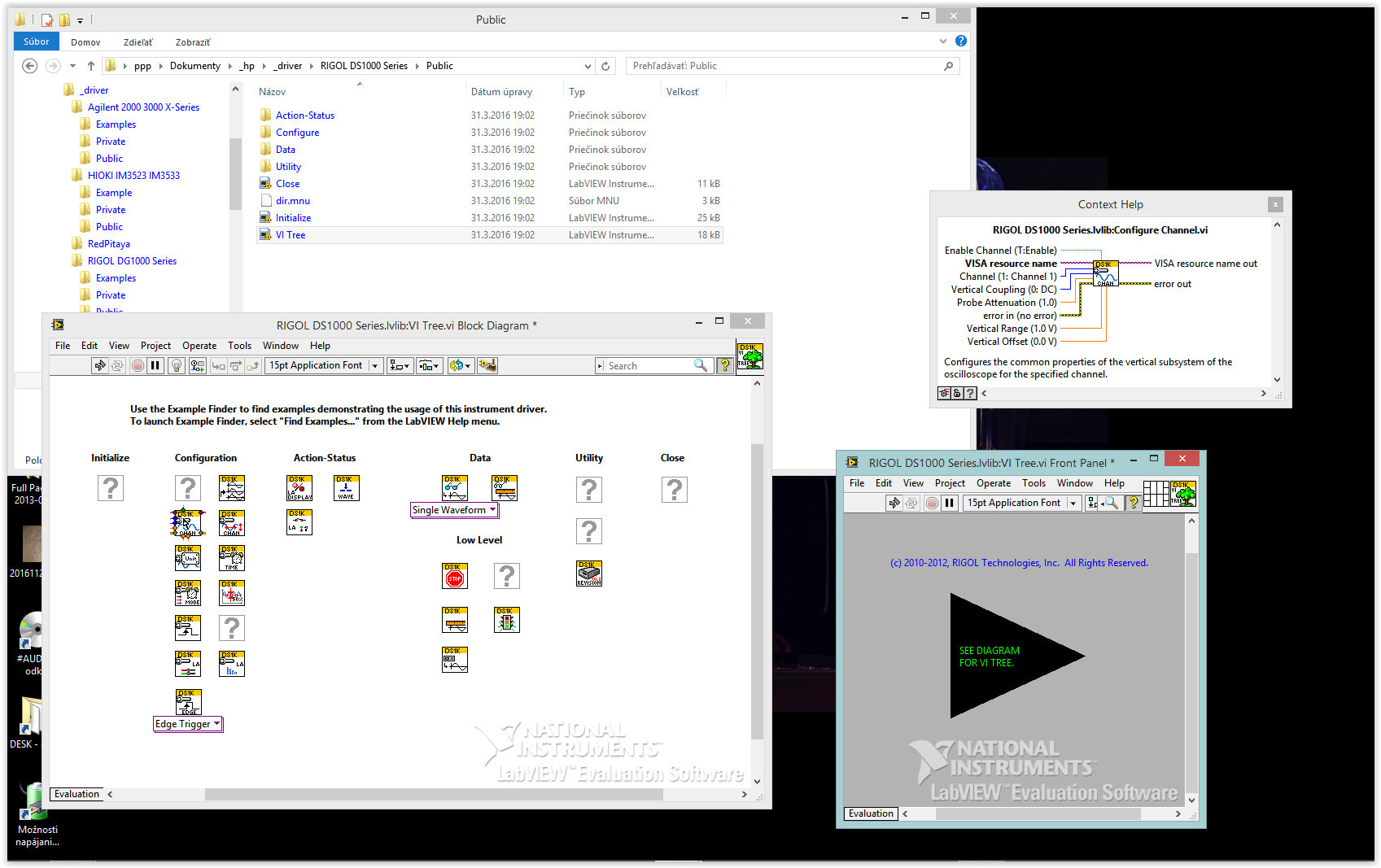
Task: Click Pause button in Block Diagram toolbar
Action: (155, 366)
